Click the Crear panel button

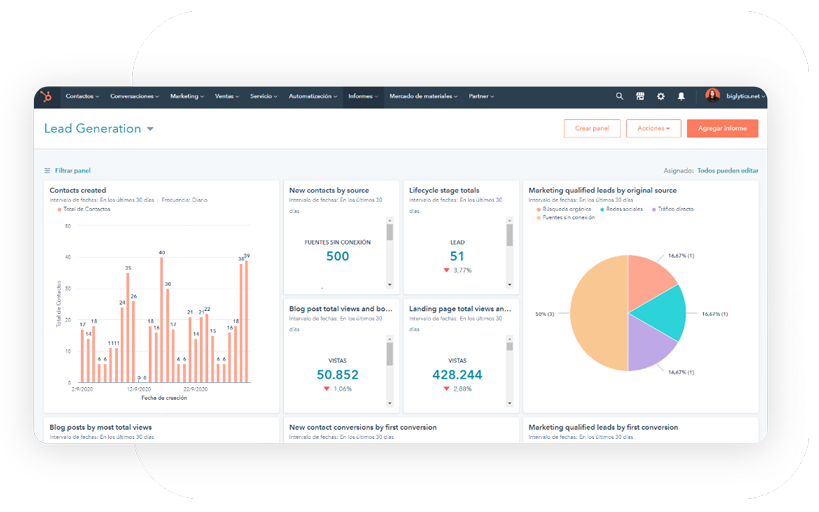[x=591, y=128]
